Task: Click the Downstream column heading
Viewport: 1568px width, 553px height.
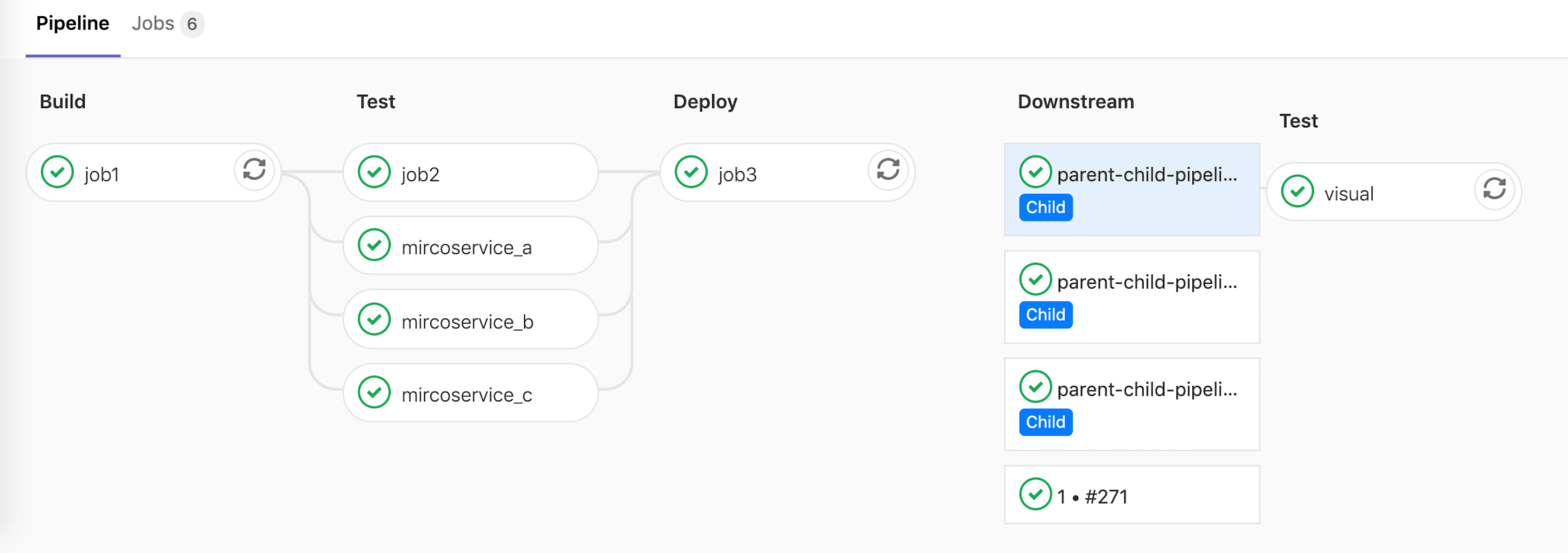Action: [1076, 102]
